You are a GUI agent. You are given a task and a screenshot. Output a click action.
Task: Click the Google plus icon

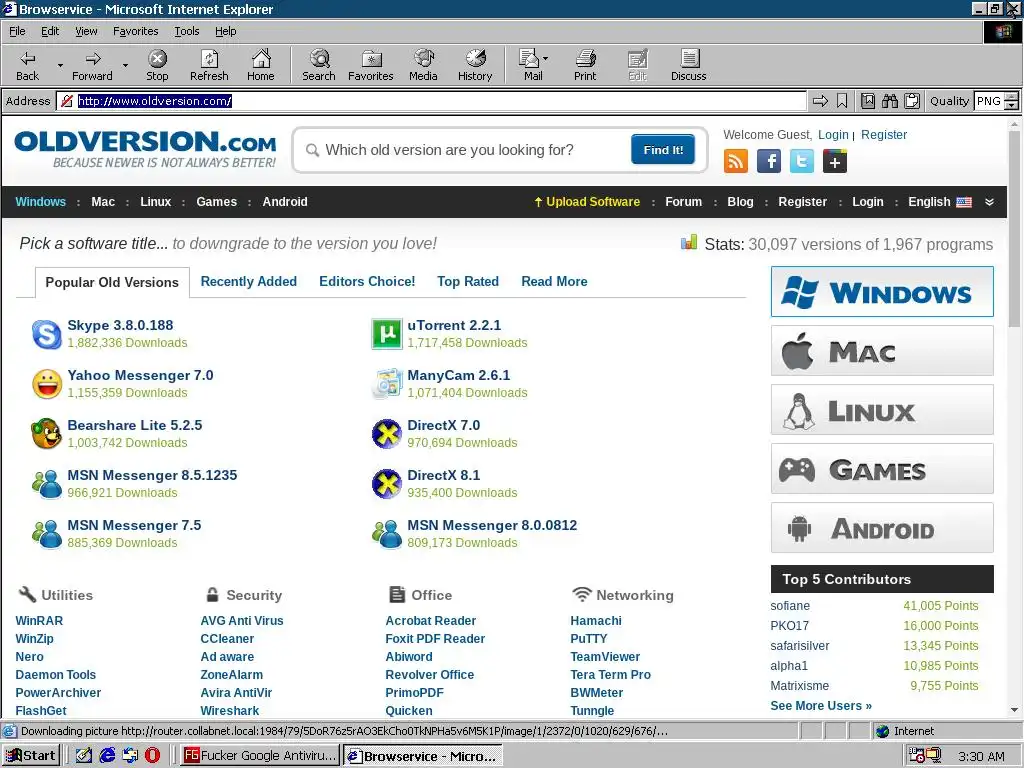835,161
